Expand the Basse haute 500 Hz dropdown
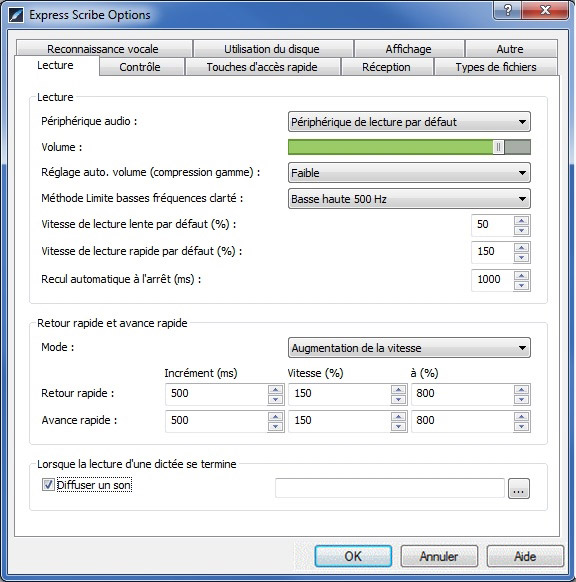This screenshot has height=582, width=576. pos(409,199)
